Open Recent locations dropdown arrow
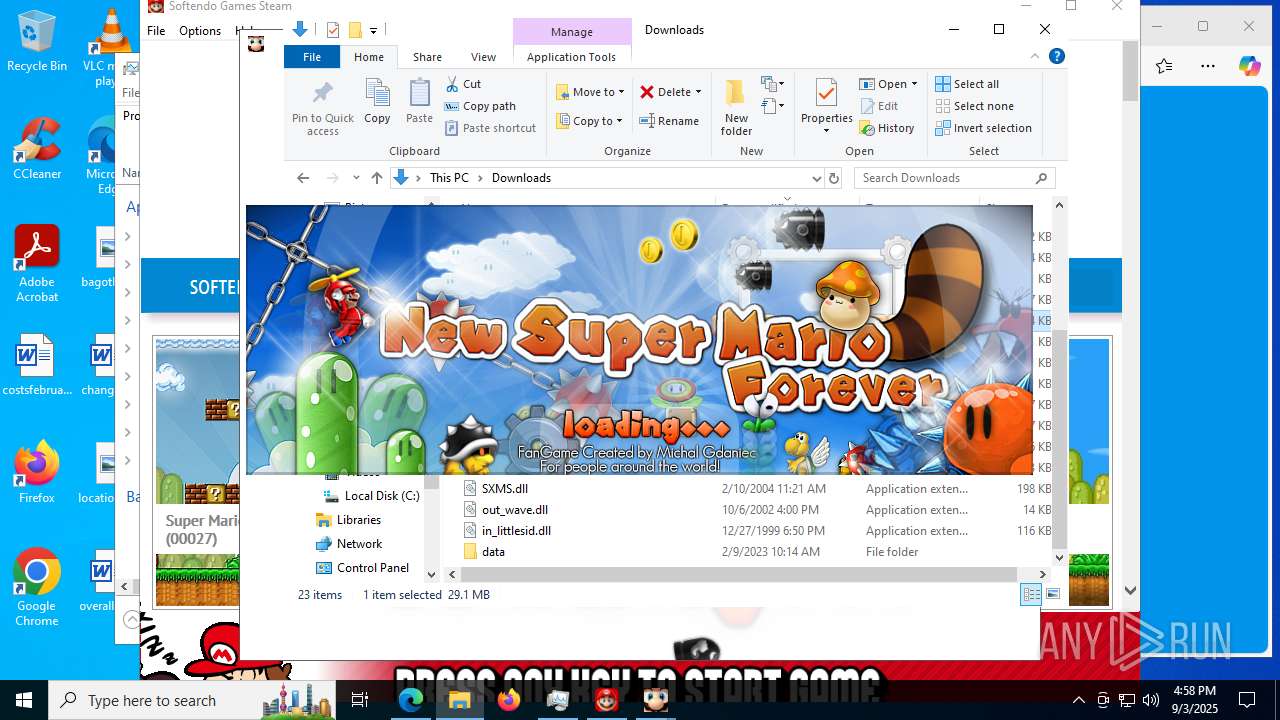The width and height of the screenshot is (1280, 720). [x=356, y=178]
